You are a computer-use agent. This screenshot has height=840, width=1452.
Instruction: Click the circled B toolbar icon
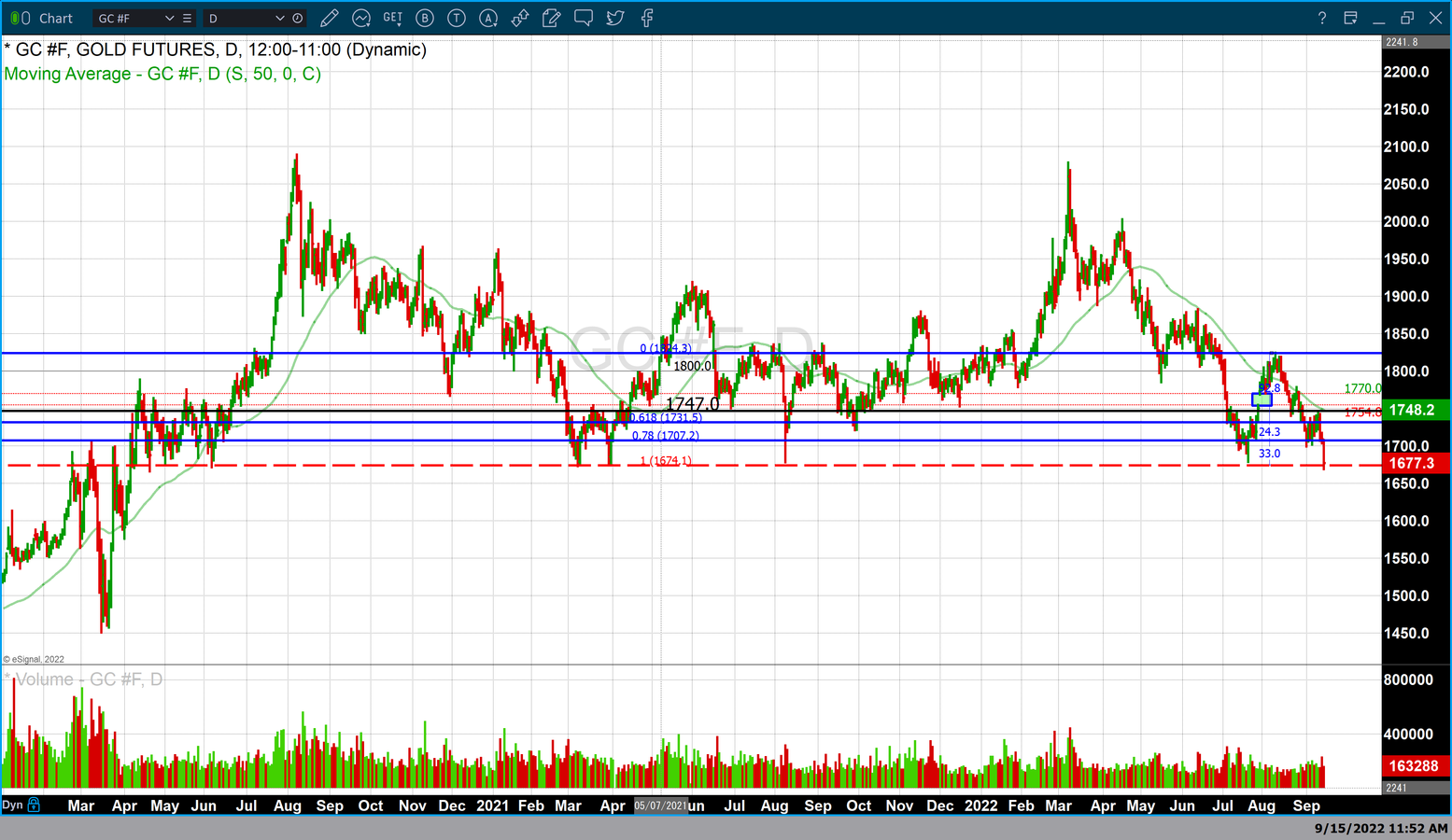(425, 18)
